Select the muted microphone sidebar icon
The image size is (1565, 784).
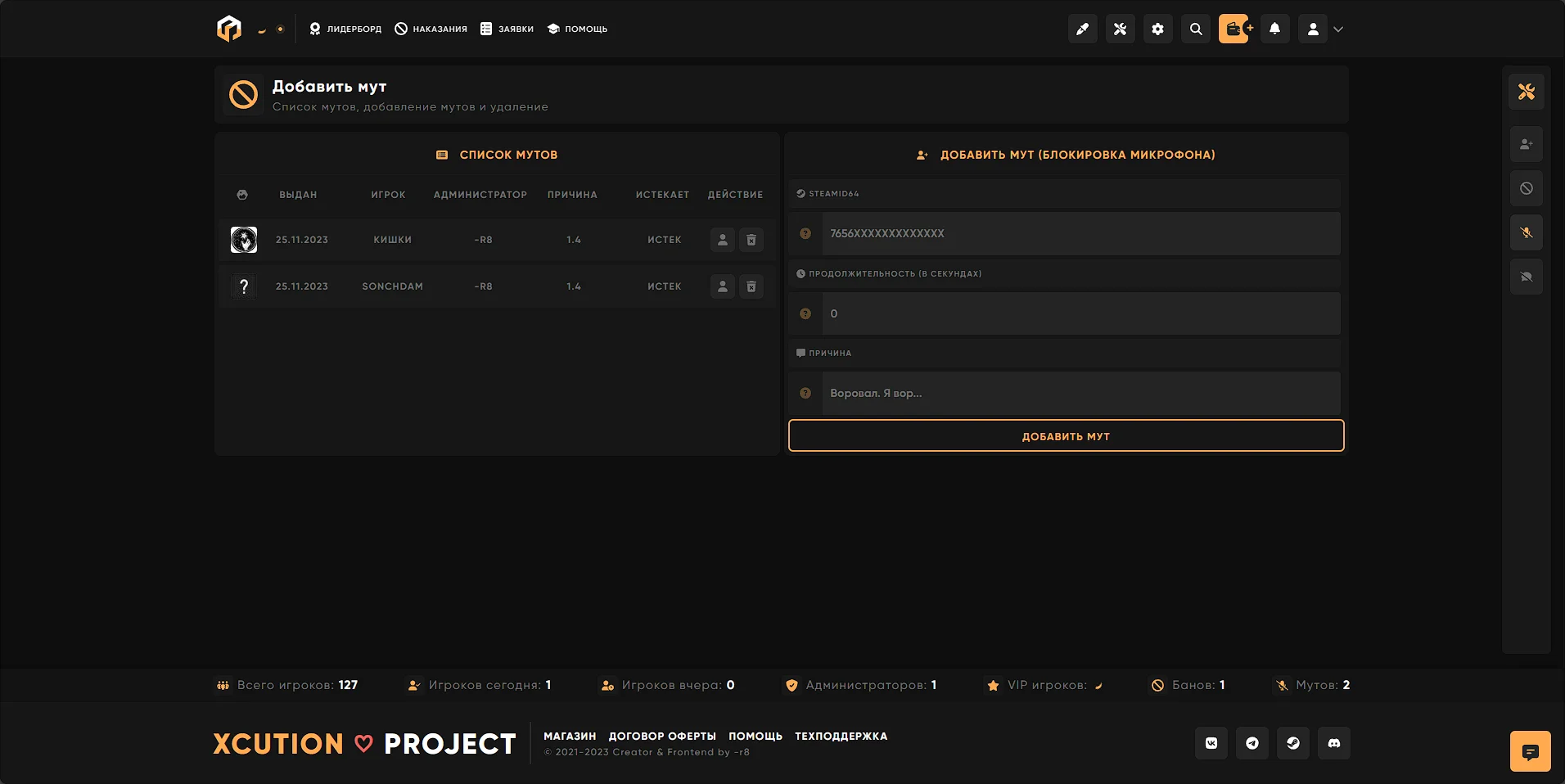point(1526,232)
